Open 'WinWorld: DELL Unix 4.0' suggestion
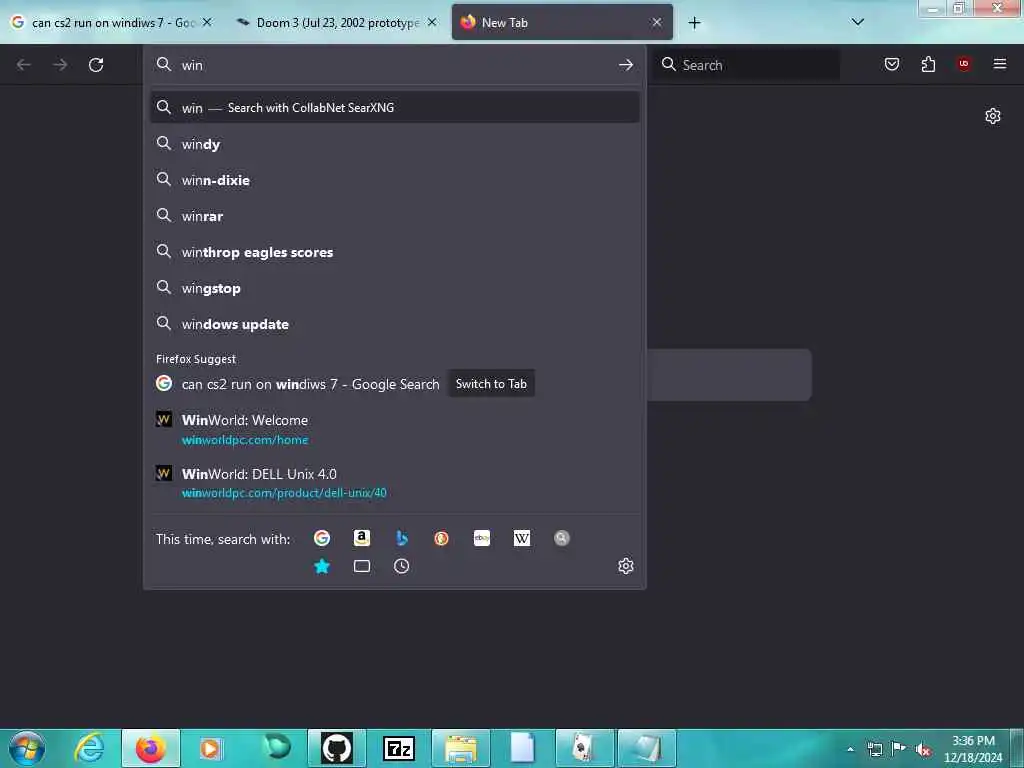The height and width of the screenshot is (768, 1024). [x=394, y=483]
